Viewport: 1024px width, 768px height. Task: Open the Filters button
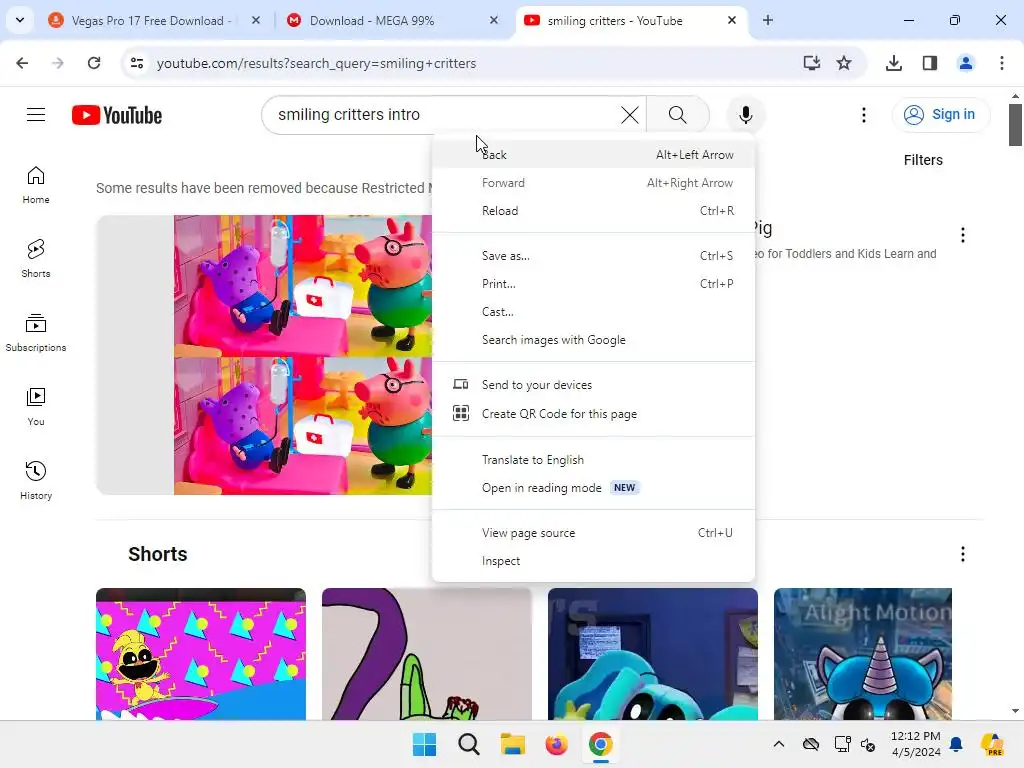(x=923, y=160)
